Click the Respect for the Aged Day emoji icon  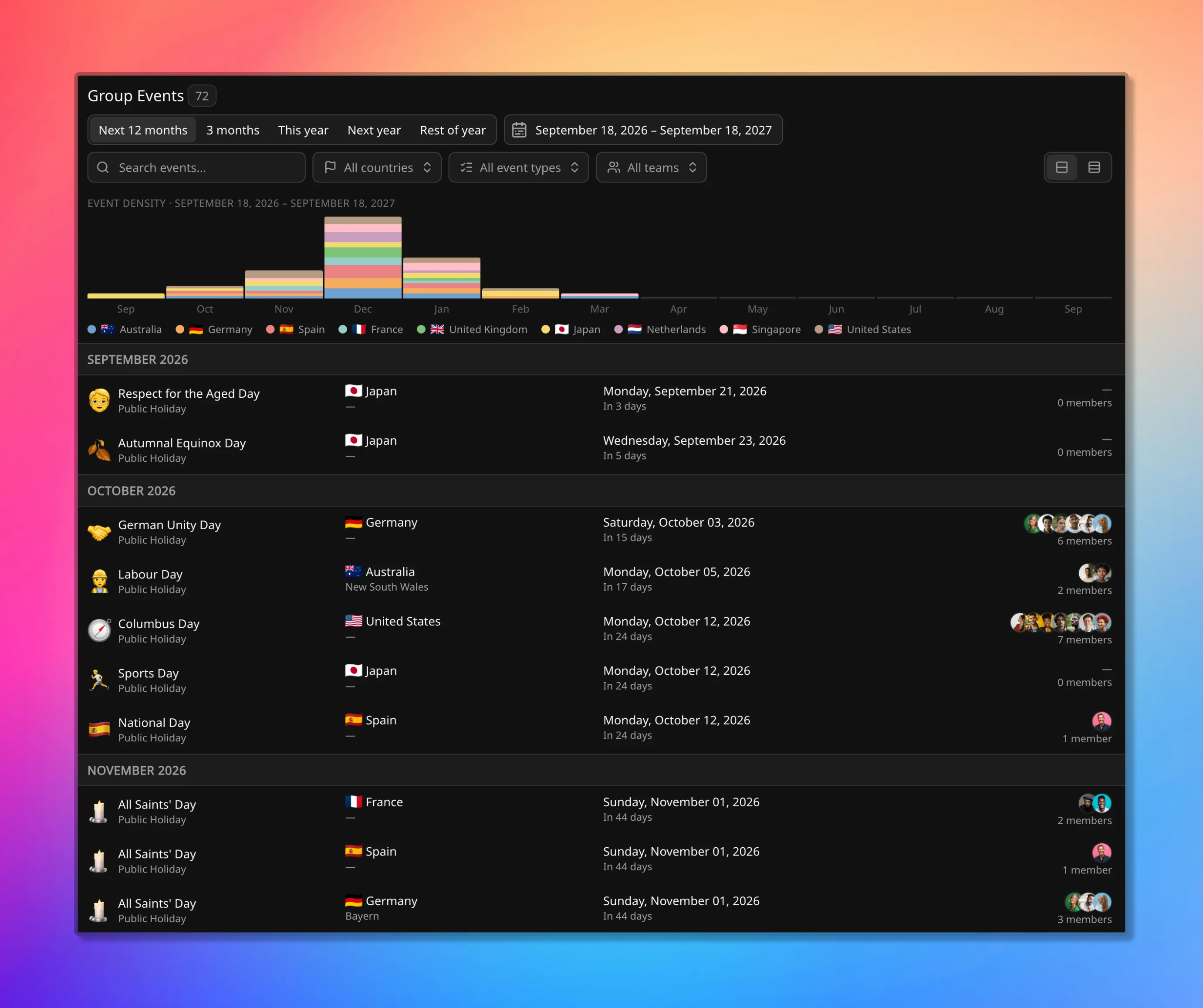coord(99,400)
